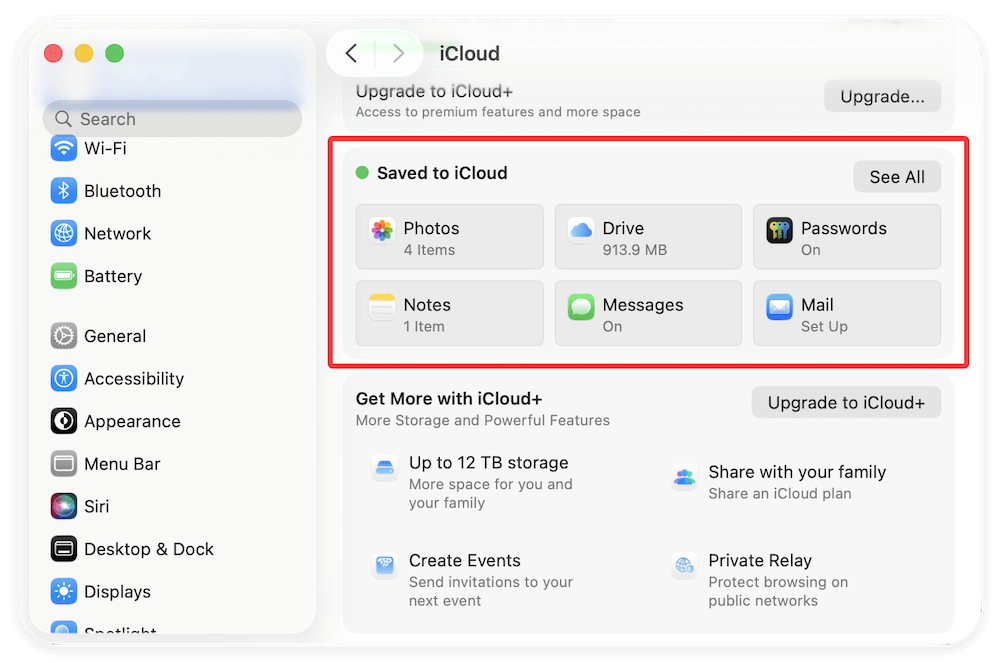Click the Search field in the sidebar
Viewport: 1000px width, 663px height.
pos(172,118)
